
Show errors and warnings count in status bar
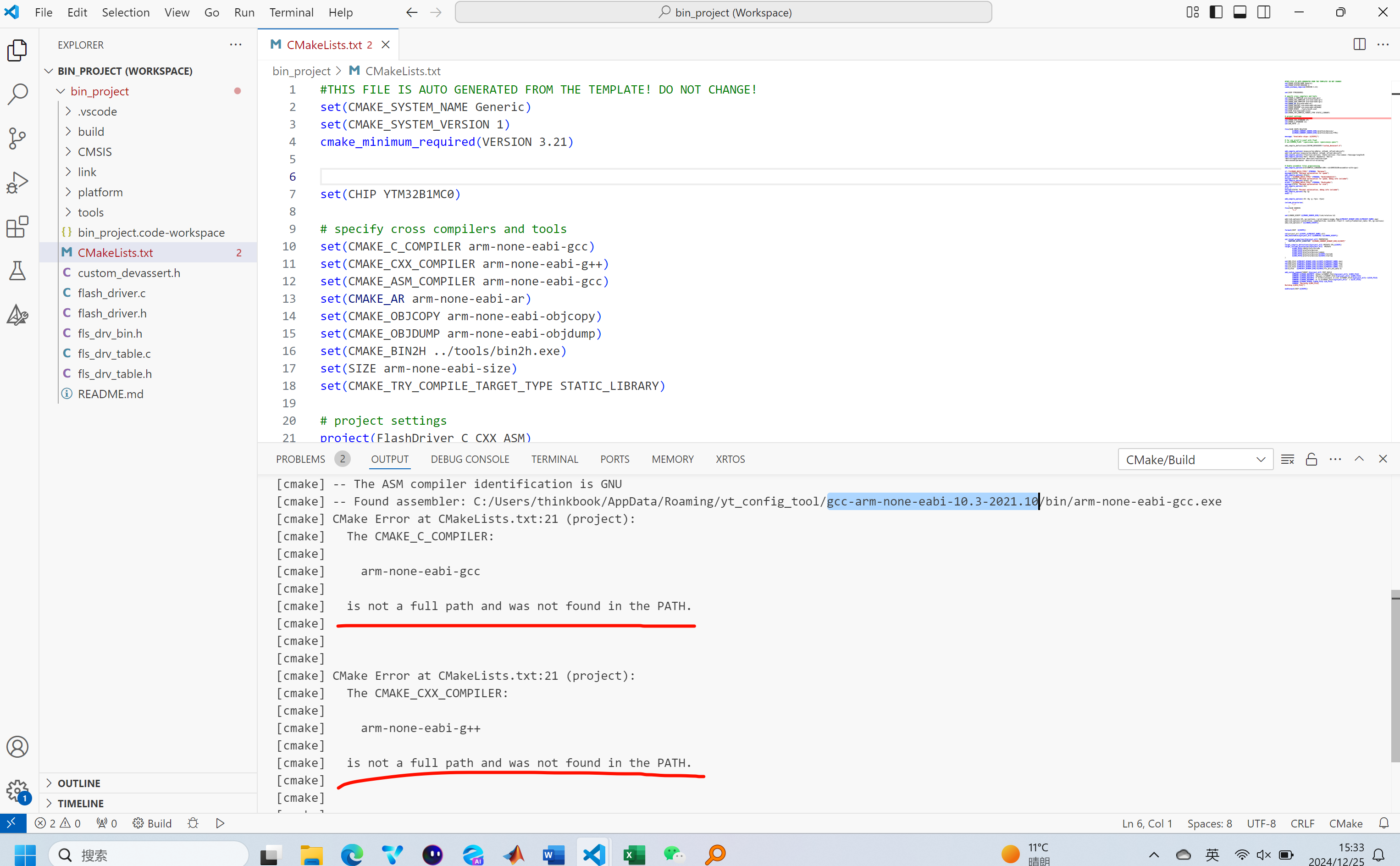coord(57,823)
